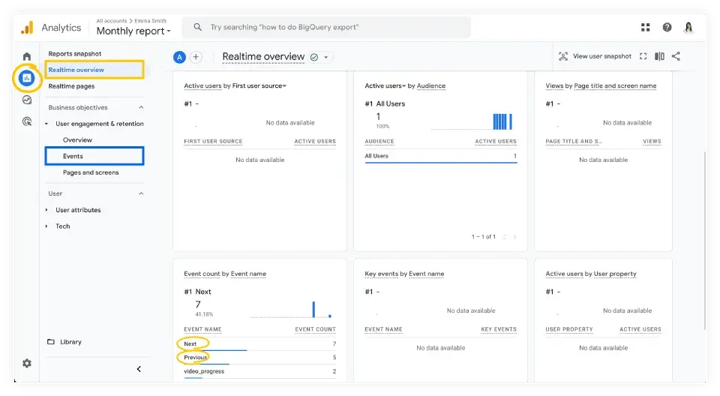The height and width of the screenshot is (396, 720).
Task: Click Page title and screen name link
Action: (x=615, y=86)
